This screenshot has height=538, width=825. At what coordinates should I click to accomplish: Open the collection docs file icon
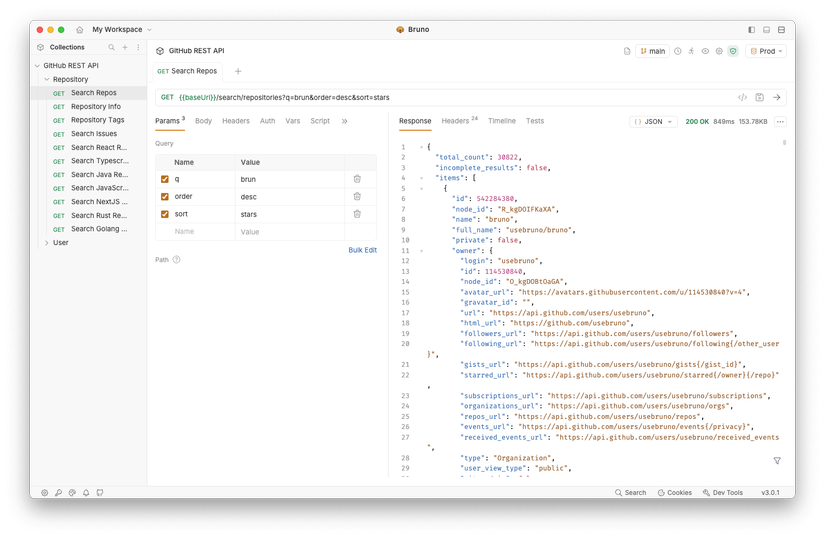tap(627, 51)
